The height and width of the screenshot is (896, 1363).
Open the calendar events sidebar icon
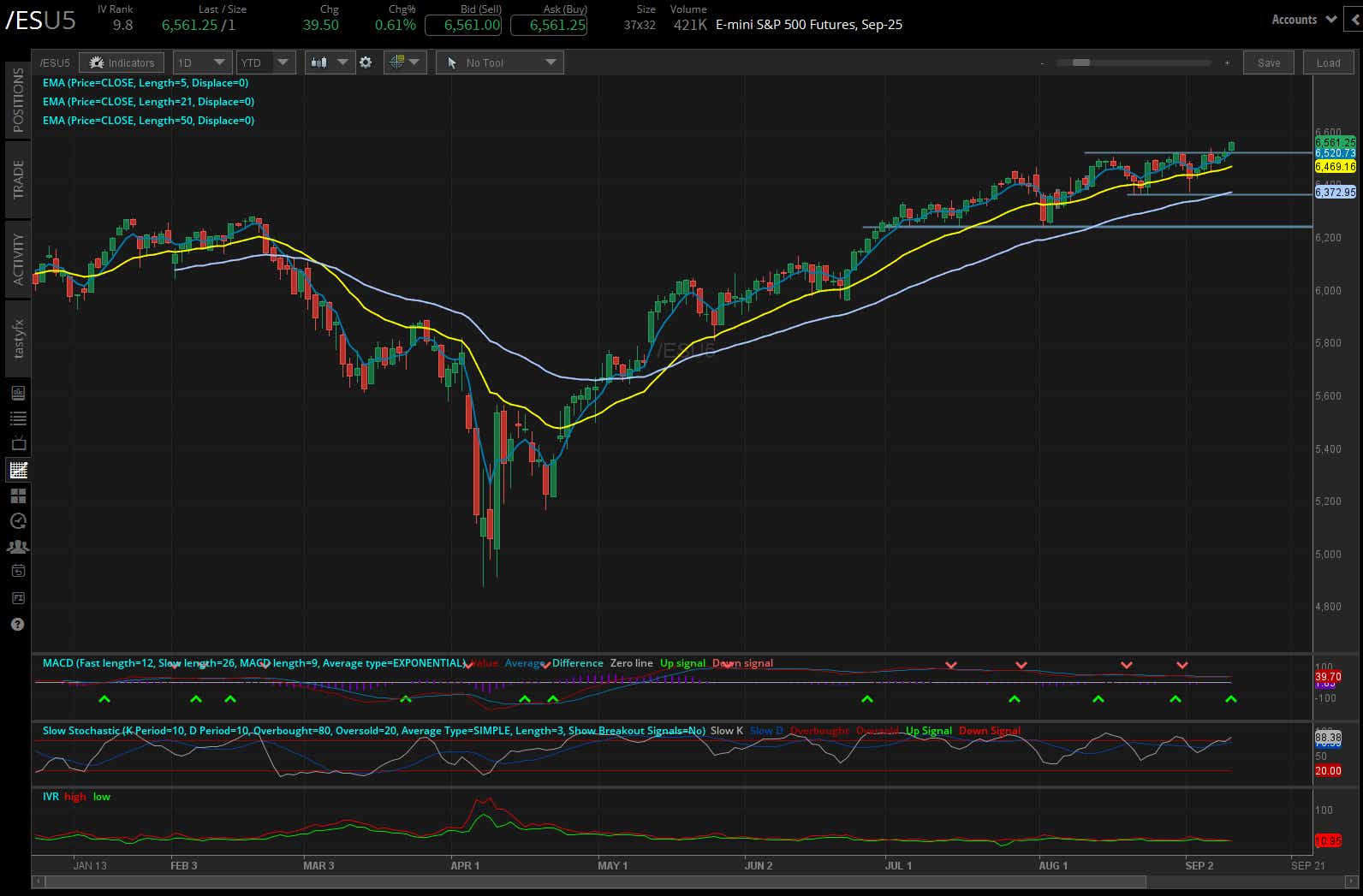coord(18,571)
